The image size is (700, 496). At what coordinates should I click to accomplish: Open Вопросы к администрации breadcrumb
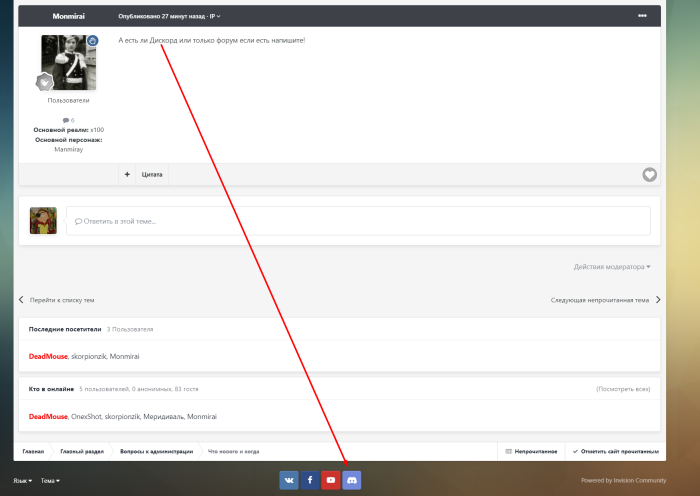tap(156, 451)
